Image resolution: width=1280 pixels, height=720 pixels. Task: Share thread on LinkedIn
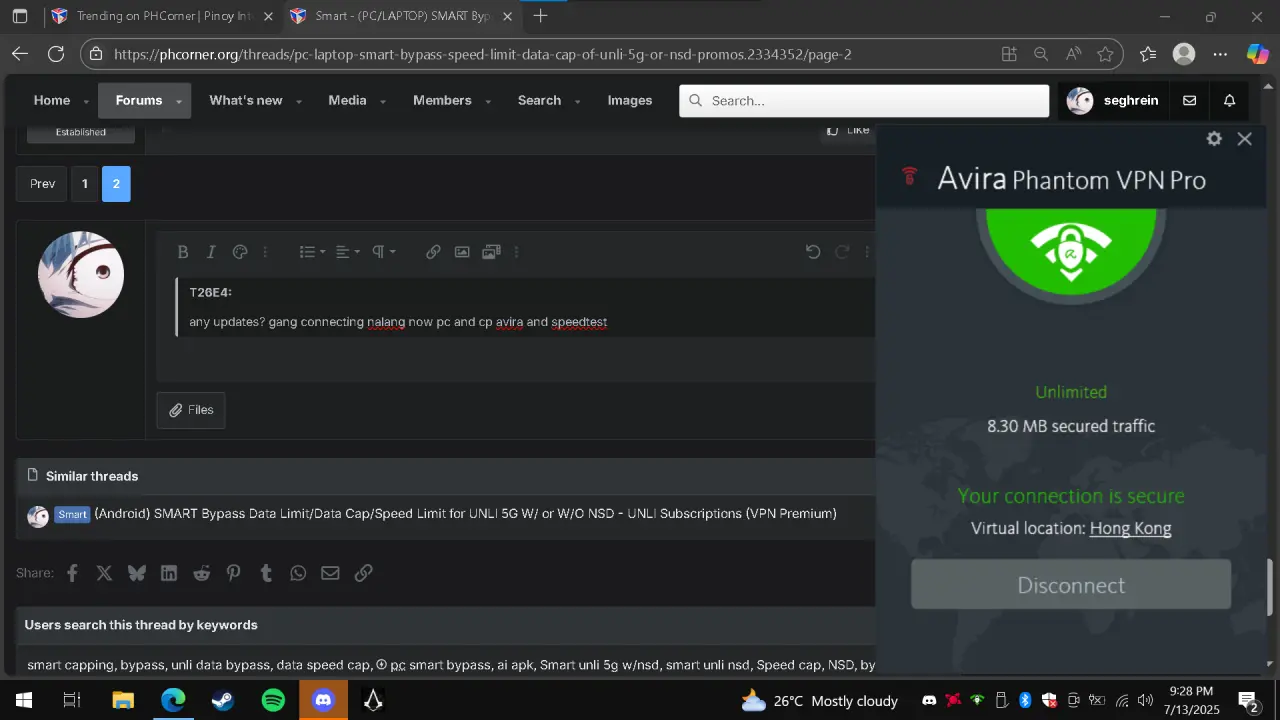169,573
